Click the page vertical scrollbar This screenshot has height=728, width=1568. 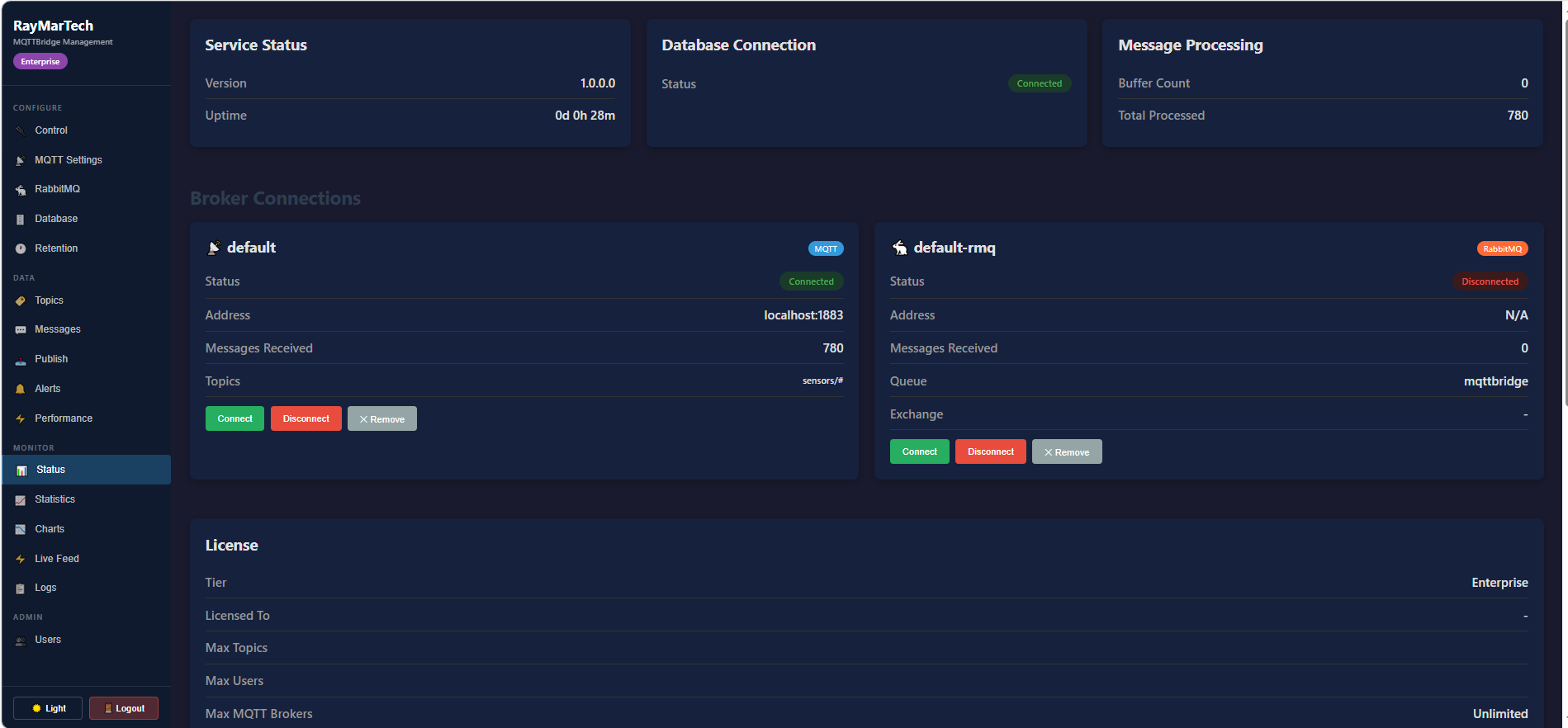[1565, 215]
